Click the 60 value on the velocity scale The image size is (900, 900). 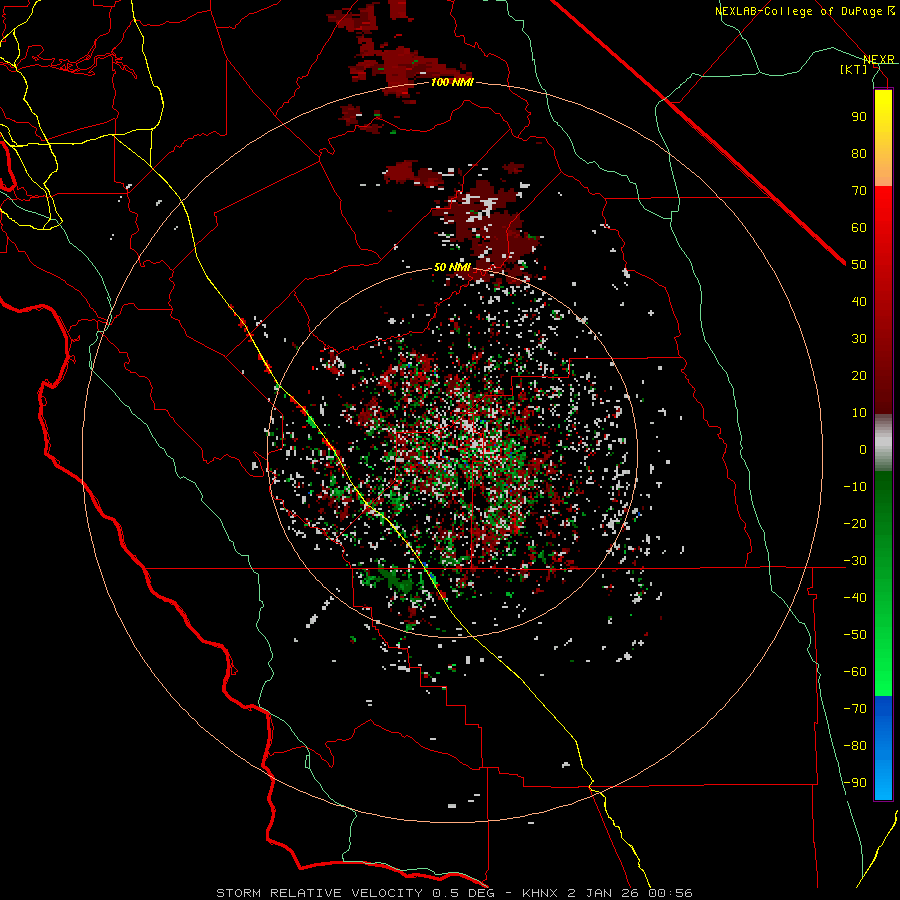[x=859, y=227]
